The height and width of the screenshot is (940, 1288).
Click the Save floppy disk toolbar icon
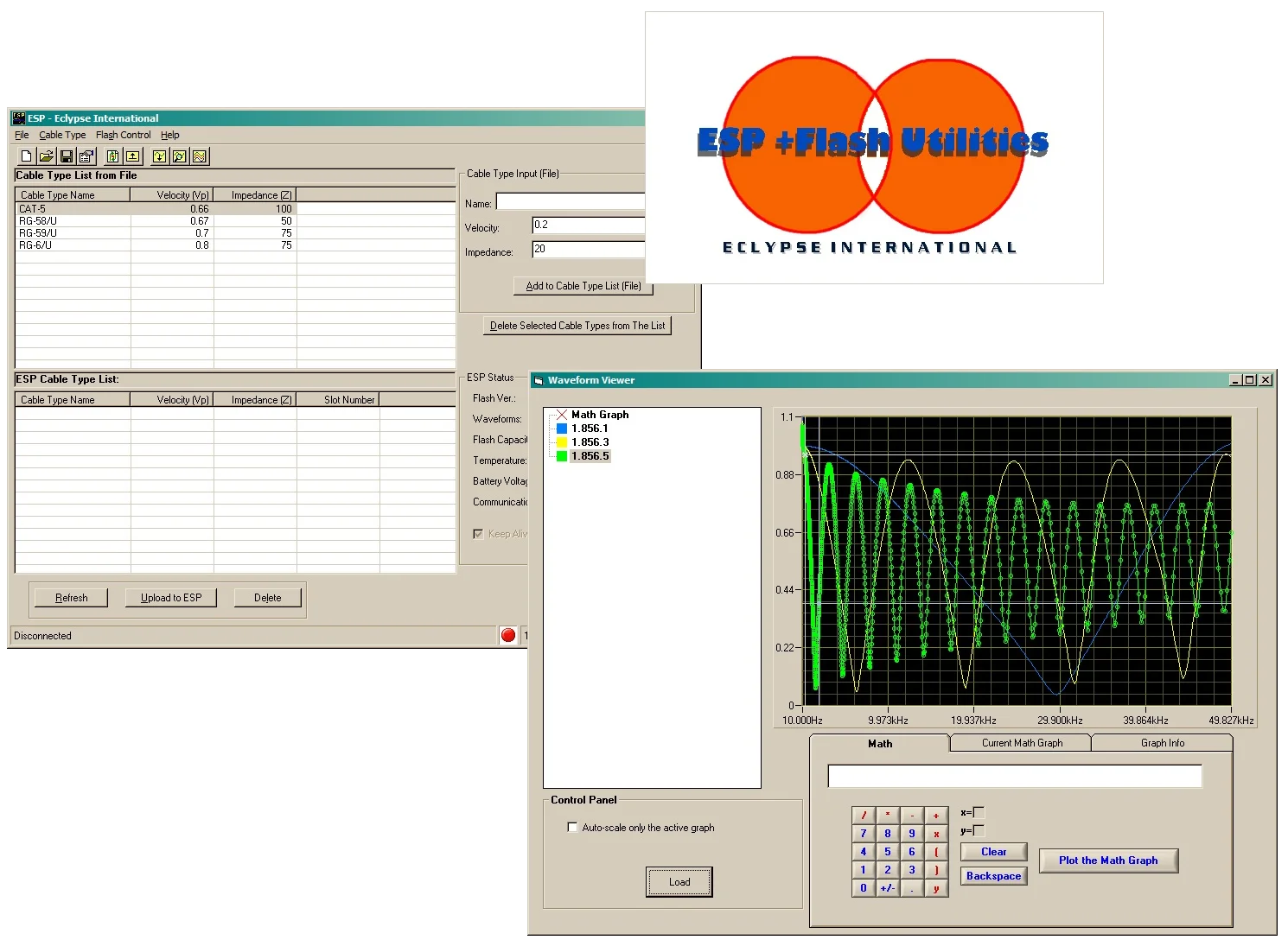click(x=67, y=156)
